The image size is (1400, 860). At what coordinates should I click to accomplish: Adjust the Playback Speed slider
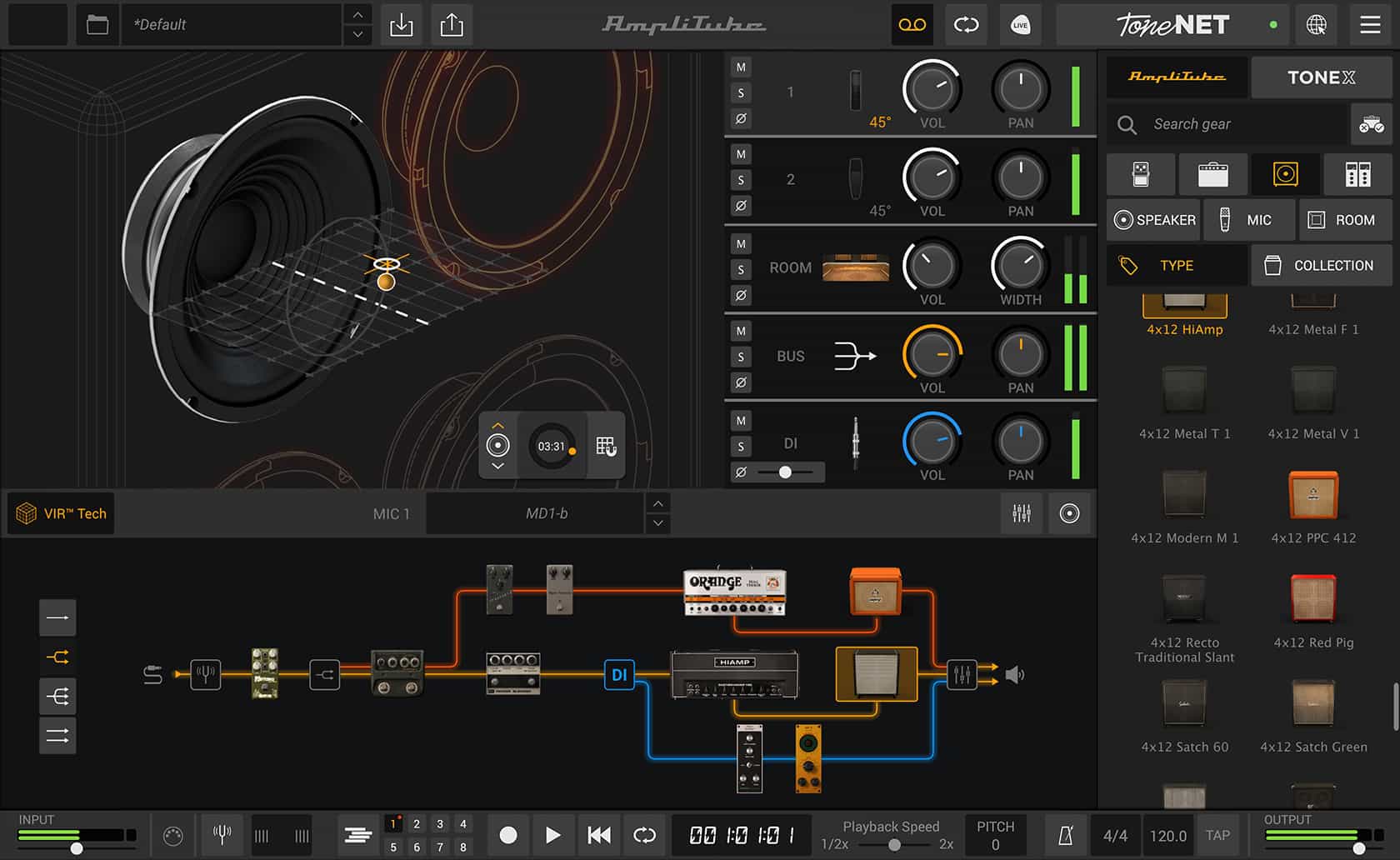click(896, 843)
